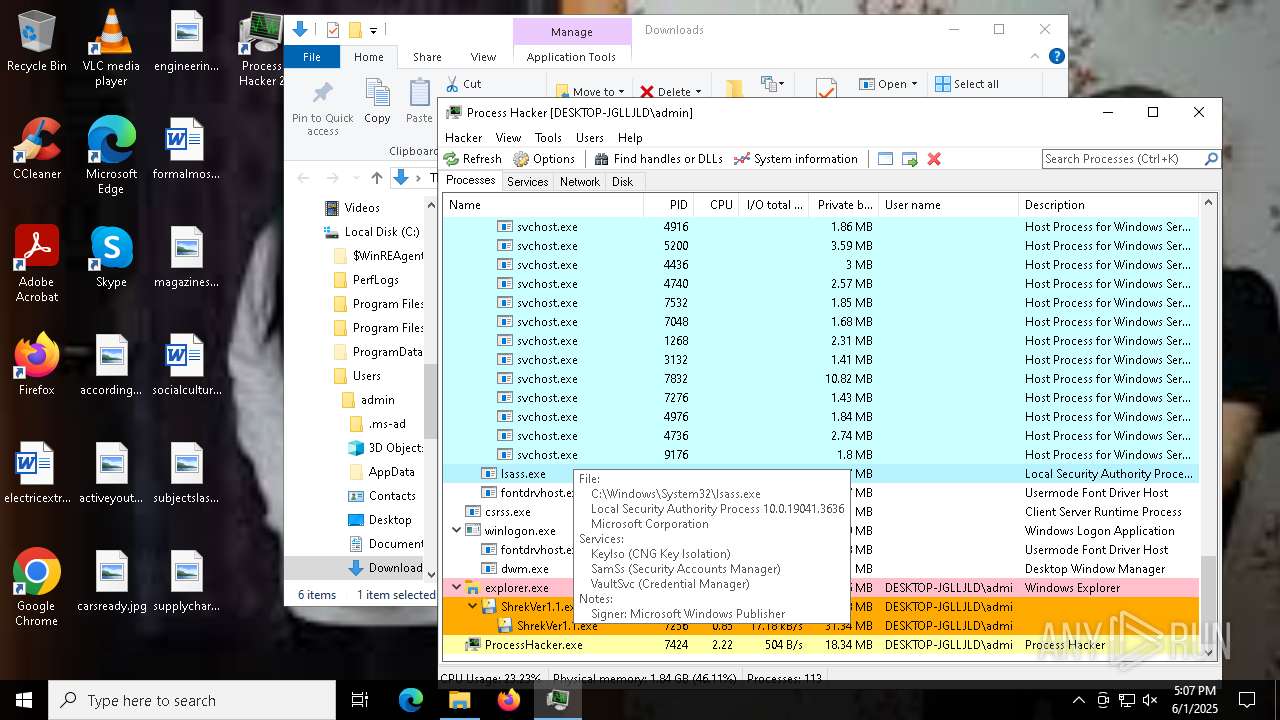Click Application Tools tab in File Explorer
This screenshot has height=720, width=1280.
pos(571,57)
